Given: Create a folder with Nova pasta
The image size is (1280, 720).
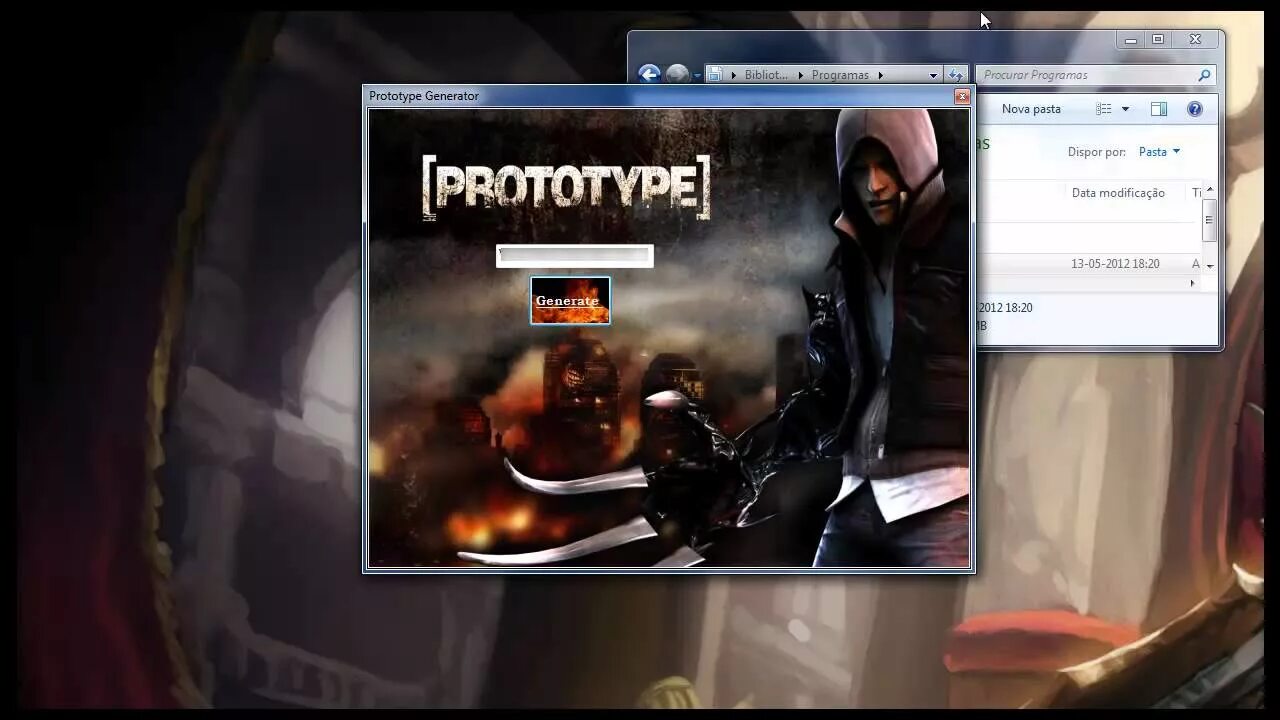Looking at the screenshot, I should (1031, 109).
